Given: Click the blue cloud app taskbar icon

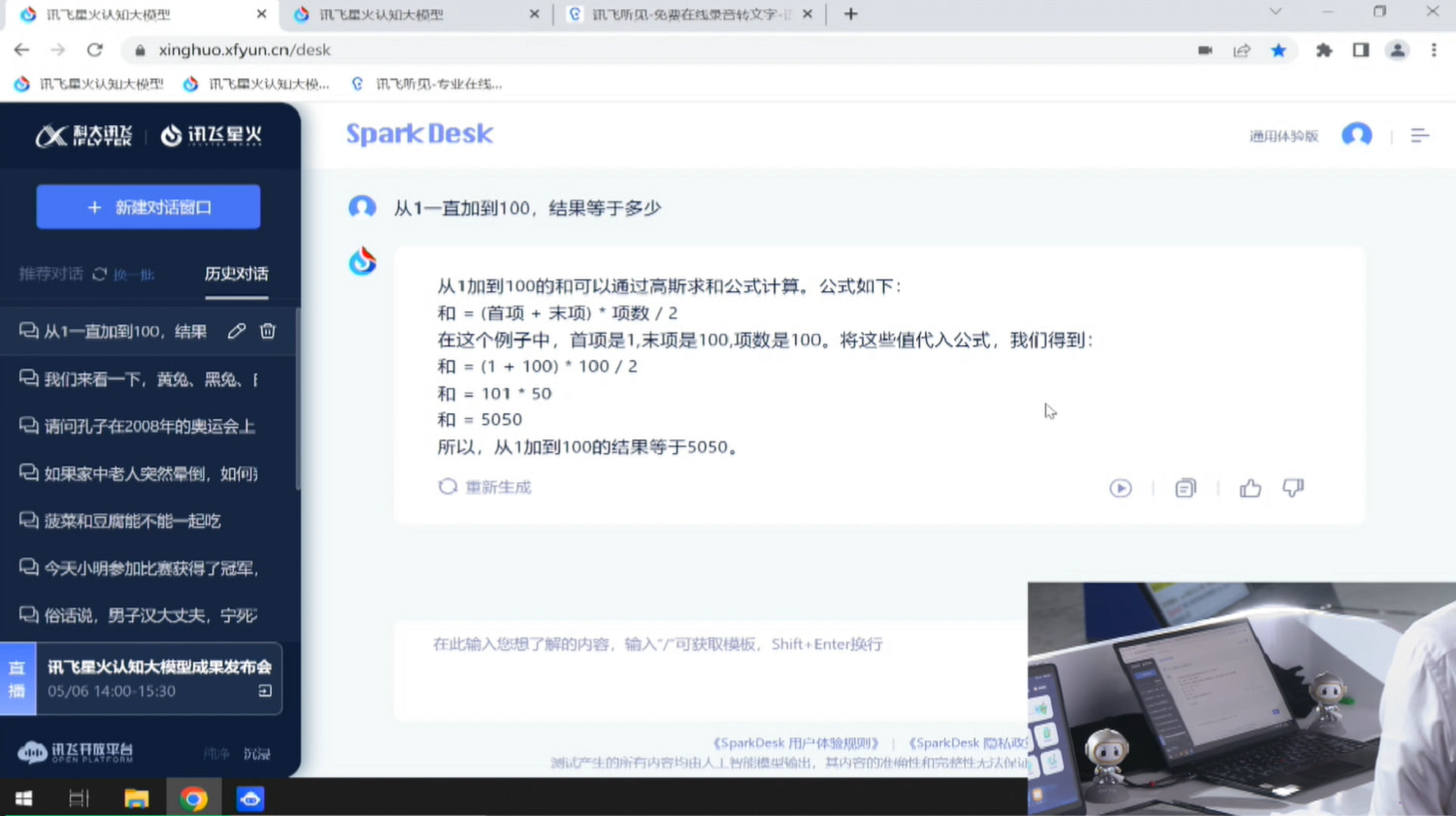Looking at the screenshot, I should (x=250, y=799).
